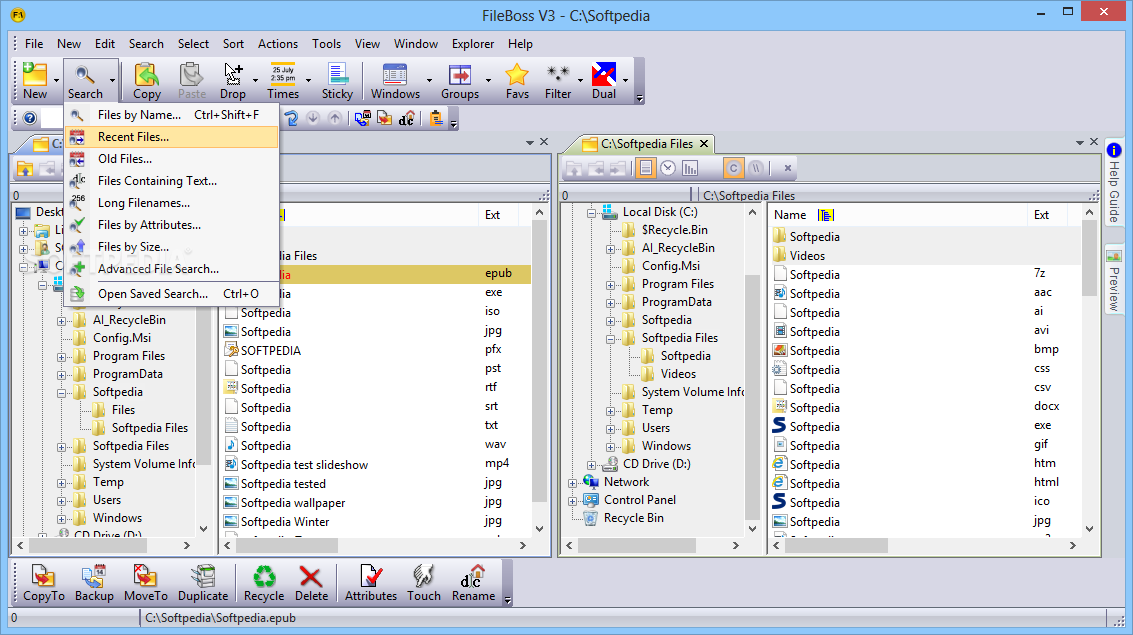Select ProgramData folder in left tree

pos(127,374)
